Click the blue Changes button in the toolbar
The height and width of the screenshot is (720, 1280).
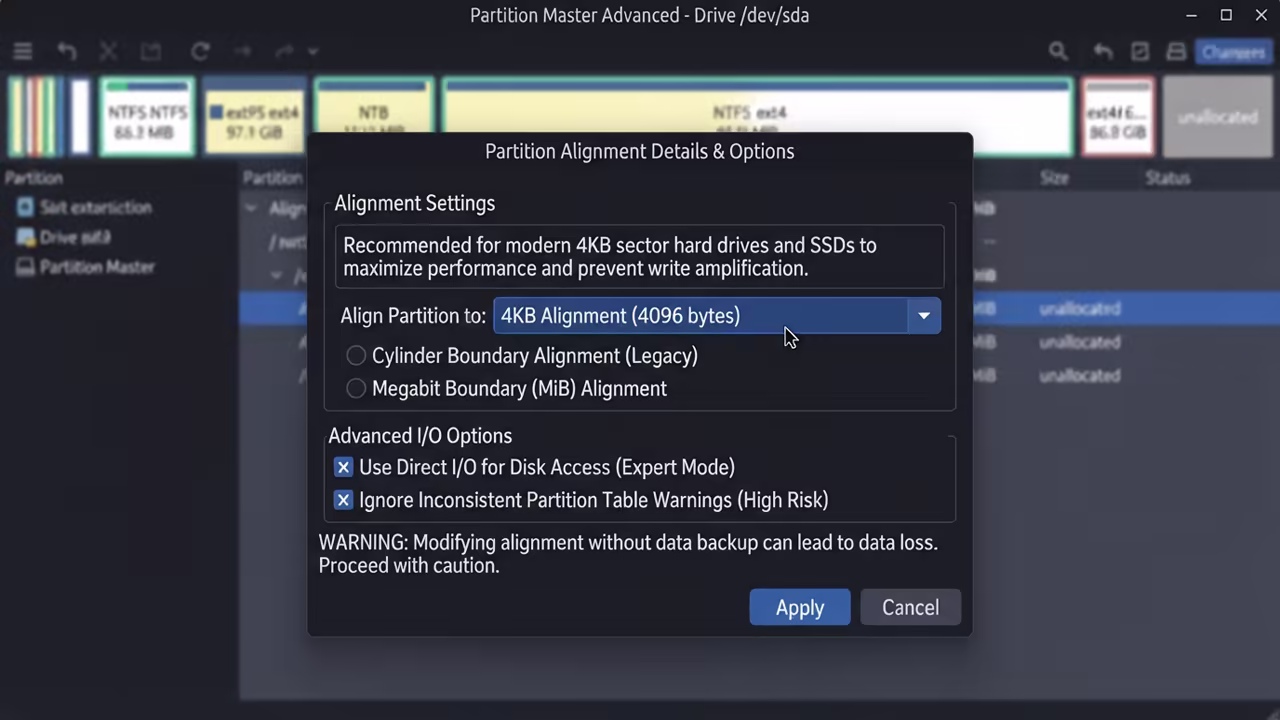click(x=1233, y=52)
